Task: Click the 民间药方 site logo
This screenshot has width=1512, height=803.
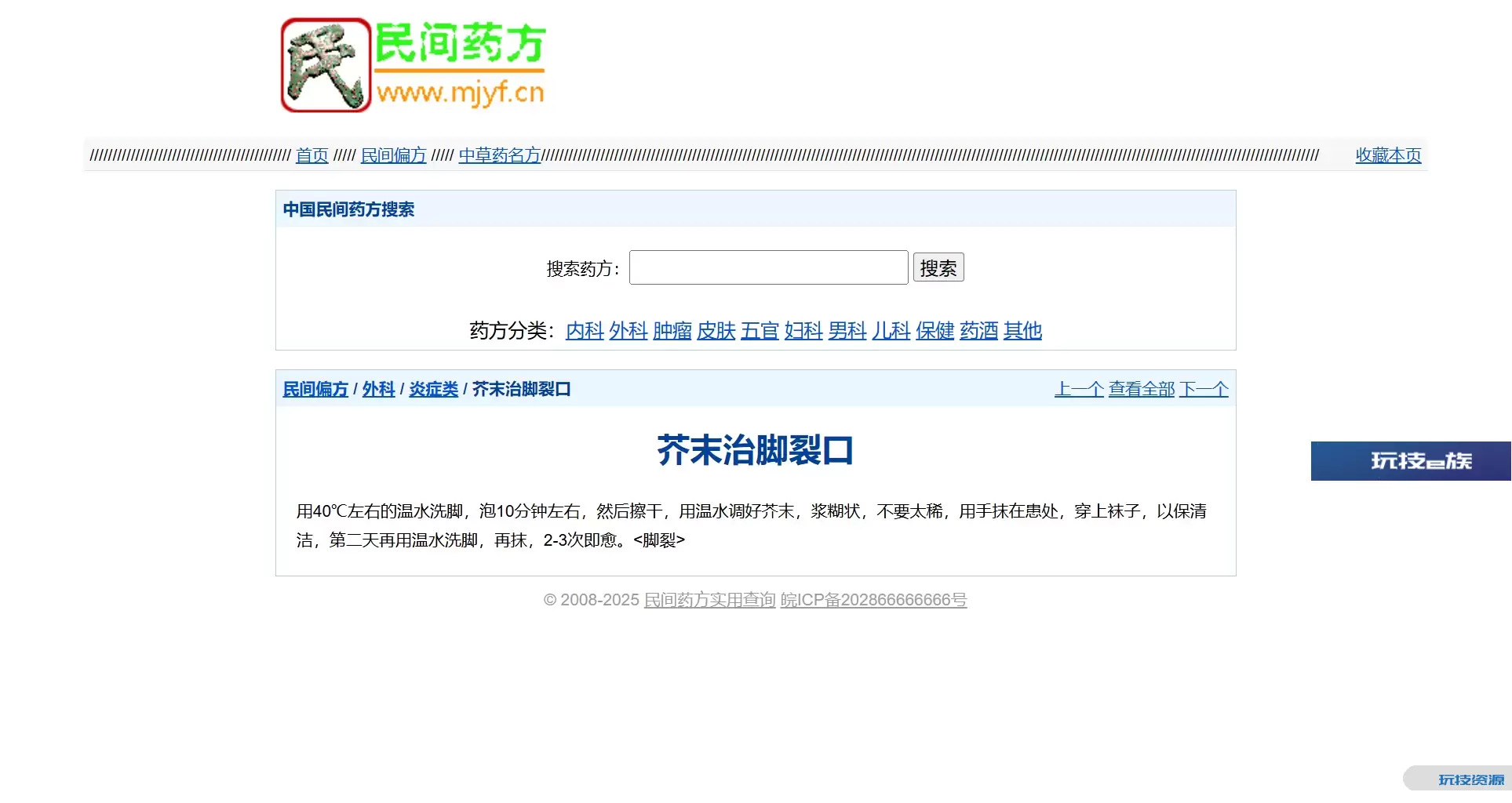Action: tap(413, 65)
